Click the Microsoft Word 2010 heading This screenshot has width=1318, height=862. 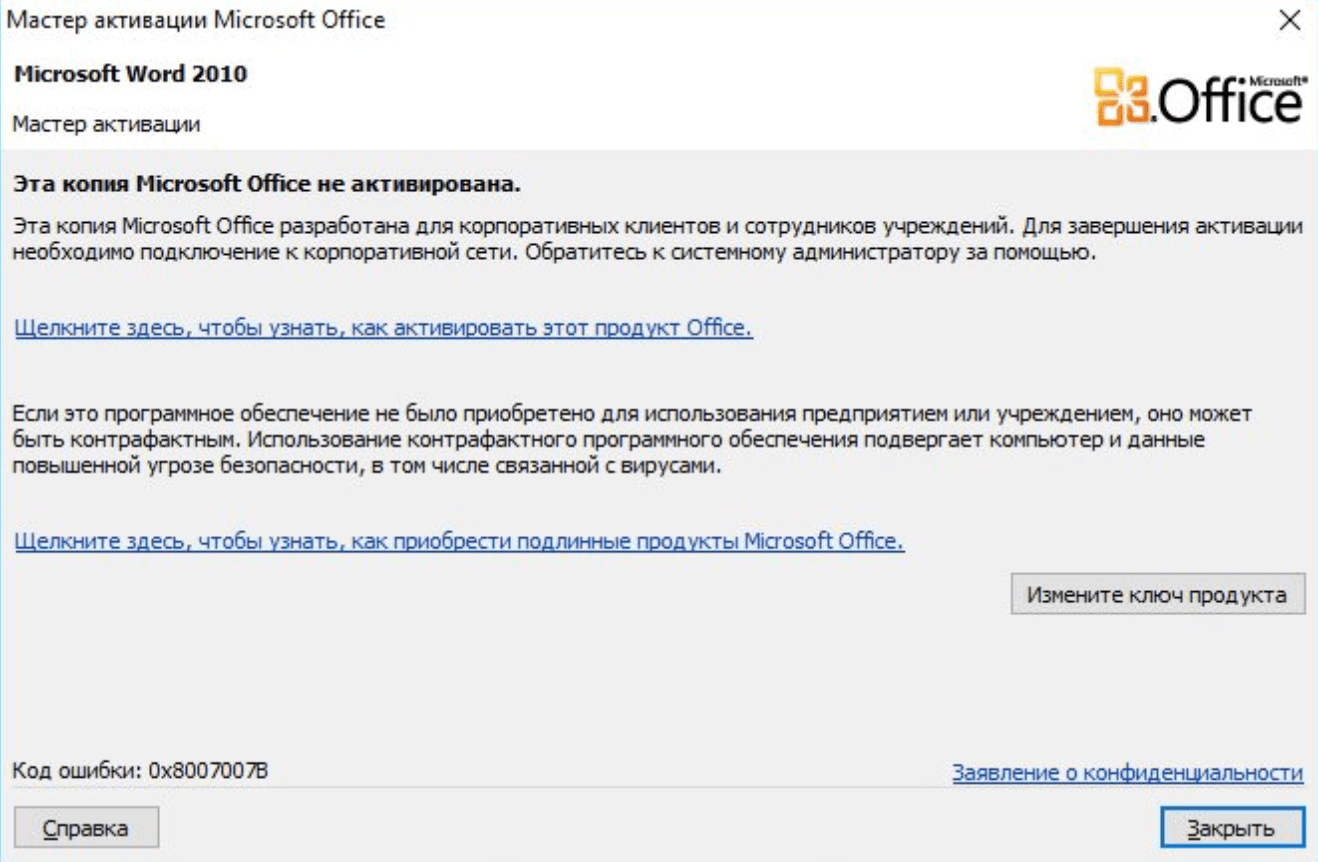coord(130,74)
